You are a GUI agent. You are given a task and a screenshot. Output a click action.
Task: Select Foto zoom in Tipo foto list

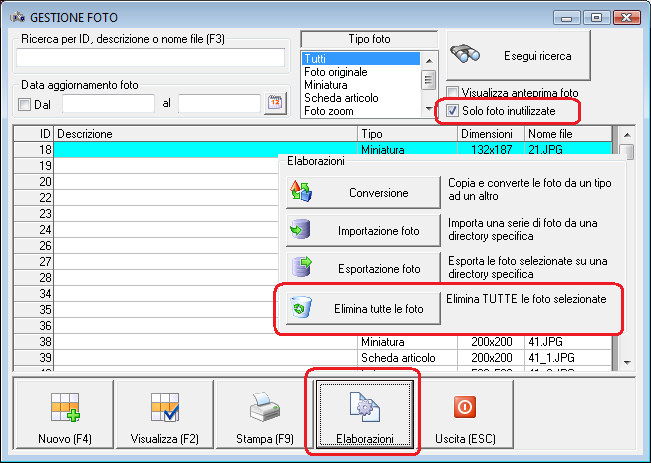tap(361, 111)
